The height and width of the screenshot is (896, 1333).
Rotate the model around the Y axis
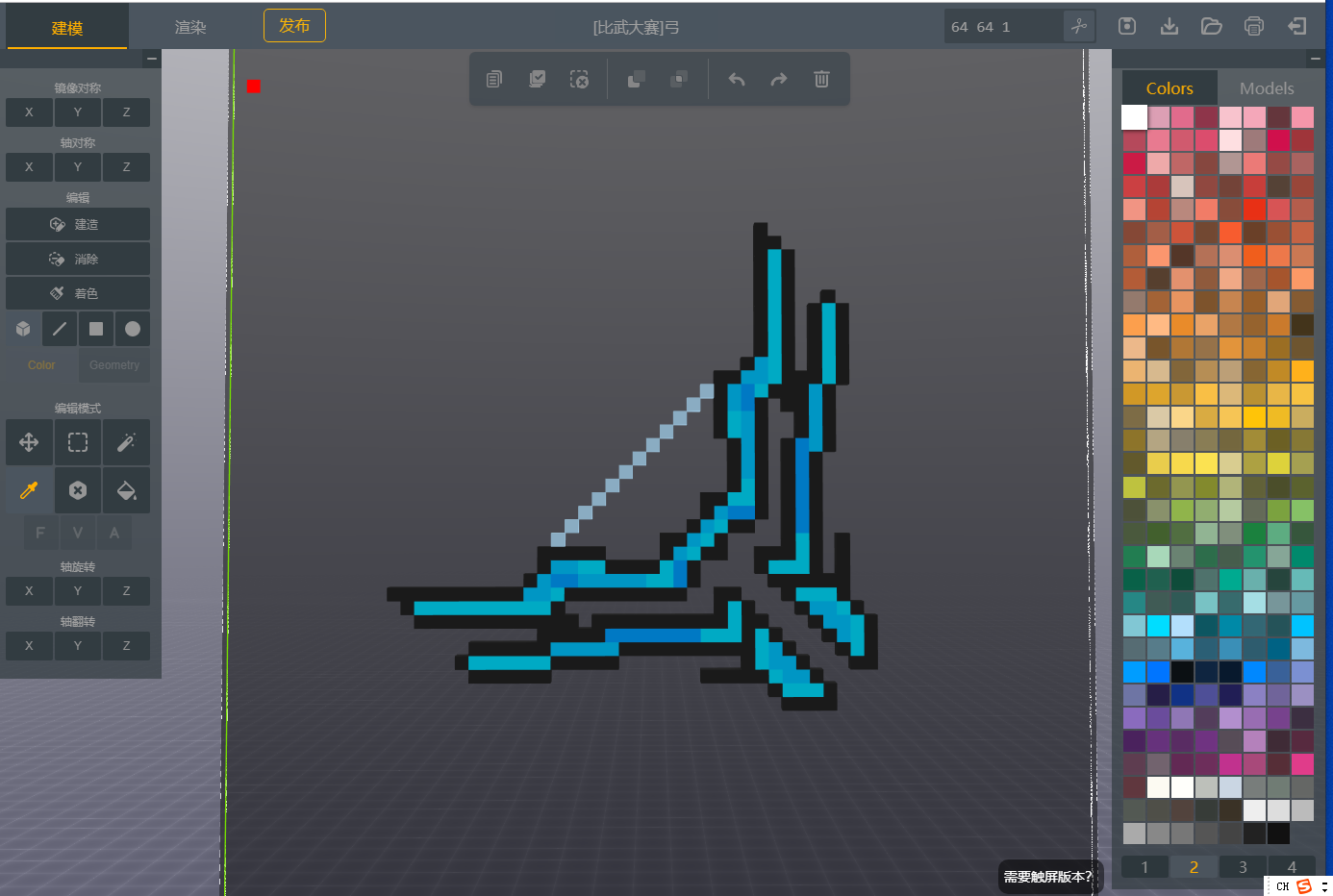click(78, 591)
